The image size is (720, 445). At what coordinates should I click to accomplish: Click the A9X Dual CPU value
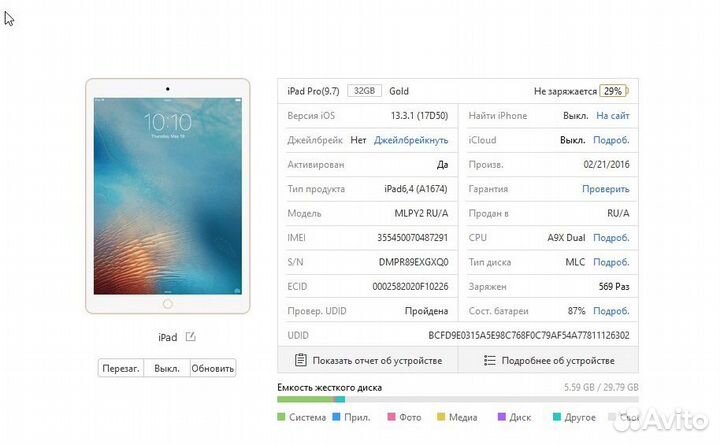pyautogui.click(x=566, y=238)
